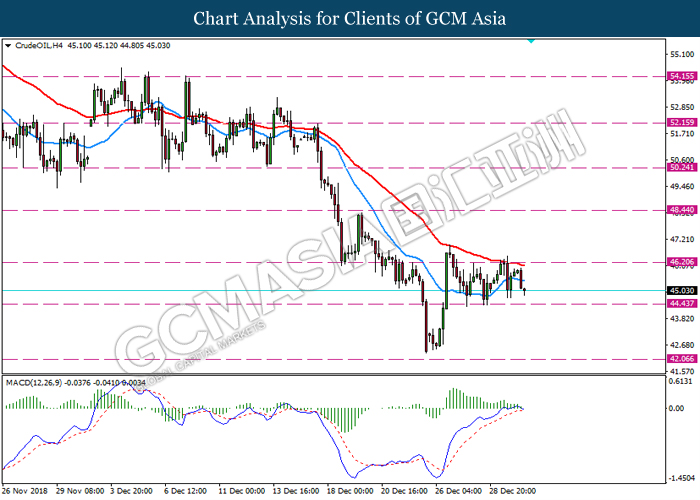This screenshot has height=500, width=700.
Task: Click the OHLC values 45.100 45.120 44.805 45.030
Action: point(119,46)
